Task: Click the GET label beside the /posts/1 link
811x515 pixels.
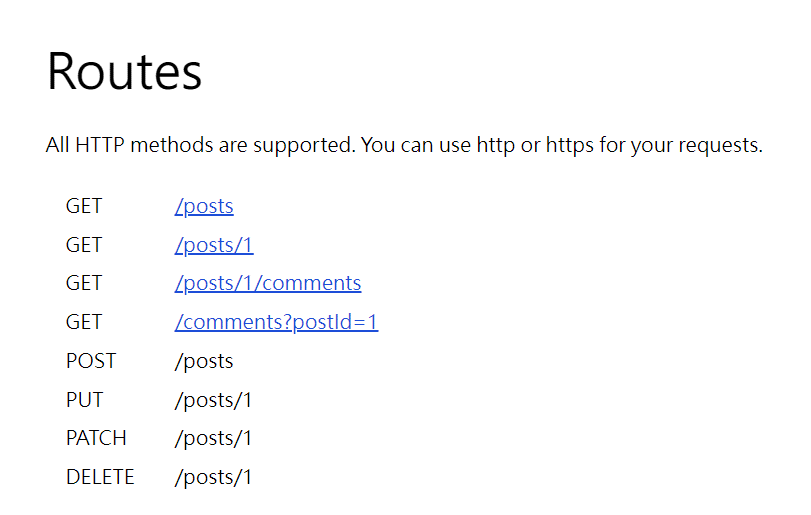Action: (x=84, y=245)
